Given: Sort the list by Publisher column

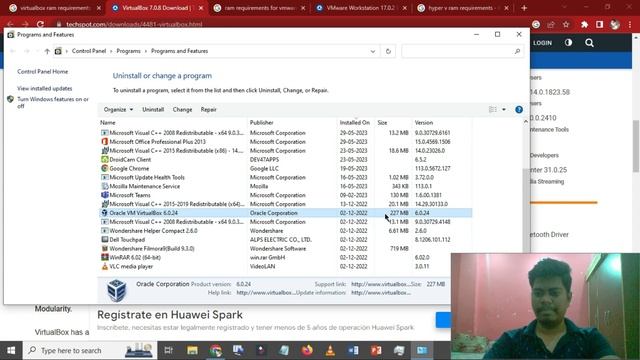Looking at the screenshot, I should click(x=262, y=122).
